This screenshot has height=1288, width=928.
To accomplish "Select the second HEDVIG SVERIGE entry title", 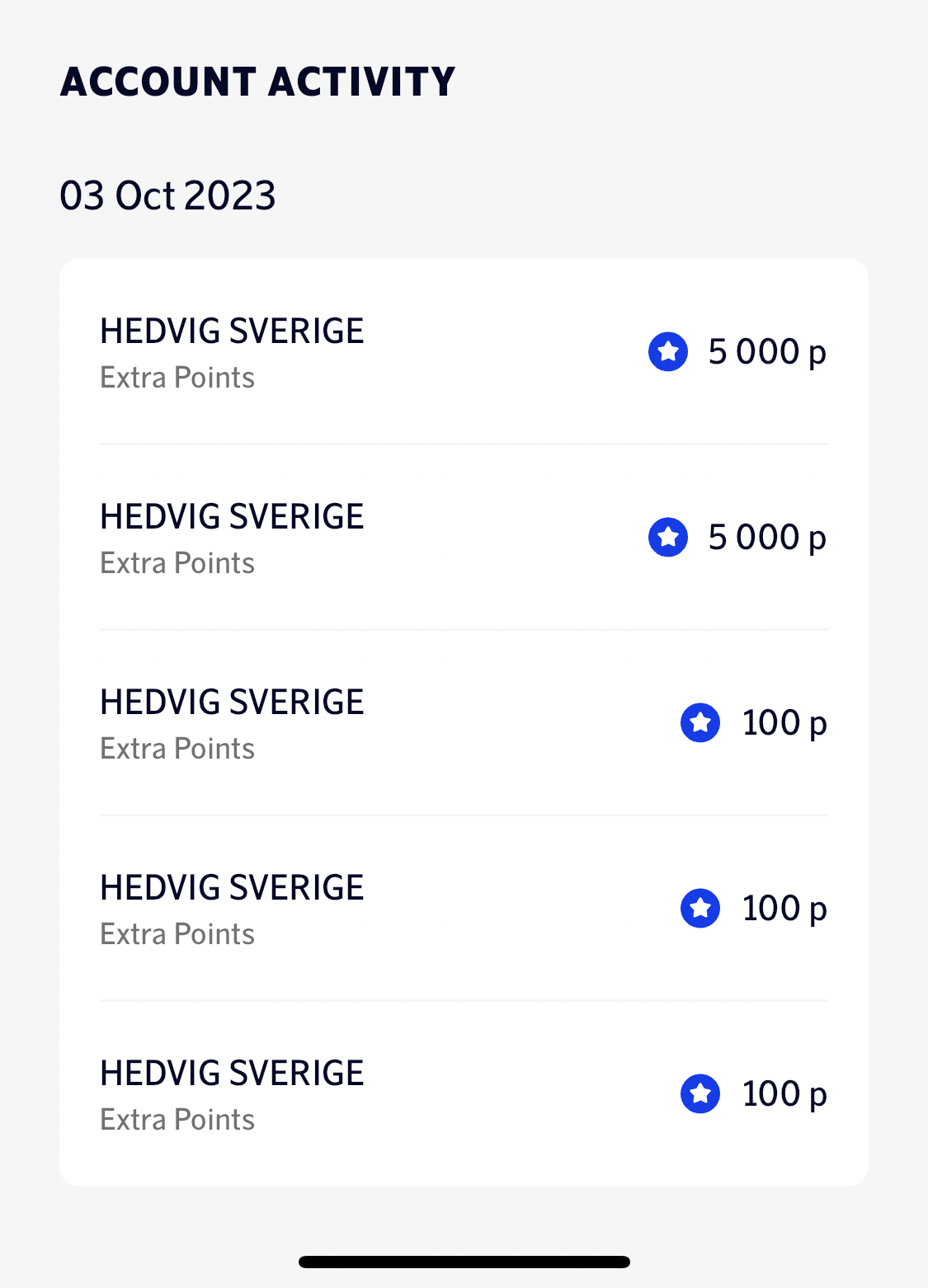I will tap(232, 517).
